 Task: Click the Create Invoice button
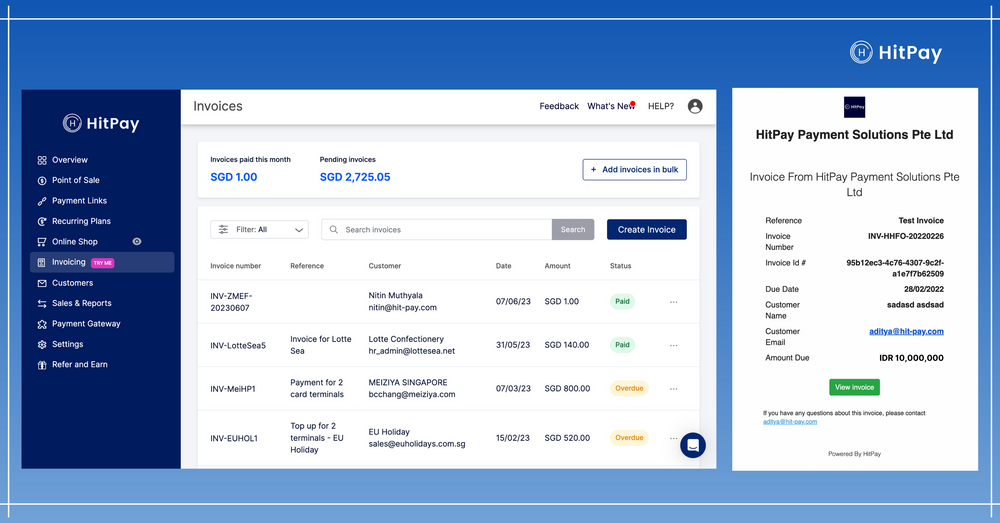point(647,230)
